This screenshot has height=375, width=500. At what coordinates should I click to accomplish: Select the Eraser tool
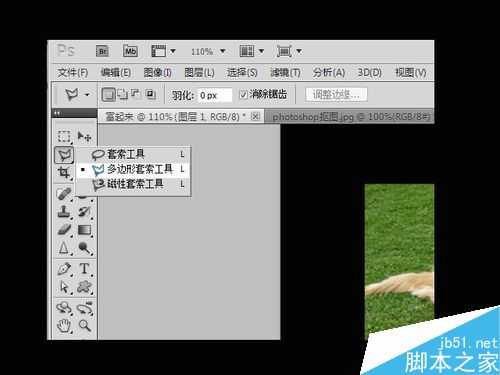click(64, 230)
